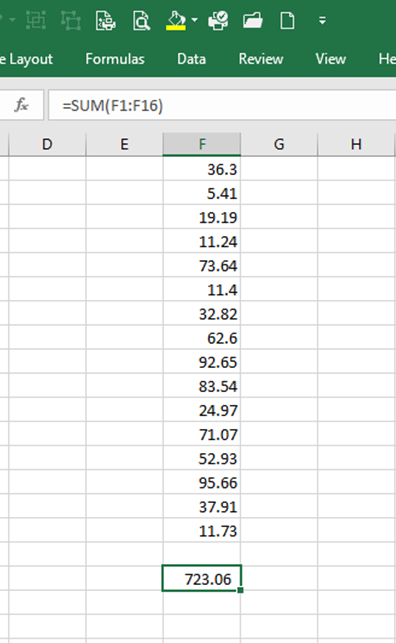
Task: Select cell containing 19.19
Action: tap(202, 217)
